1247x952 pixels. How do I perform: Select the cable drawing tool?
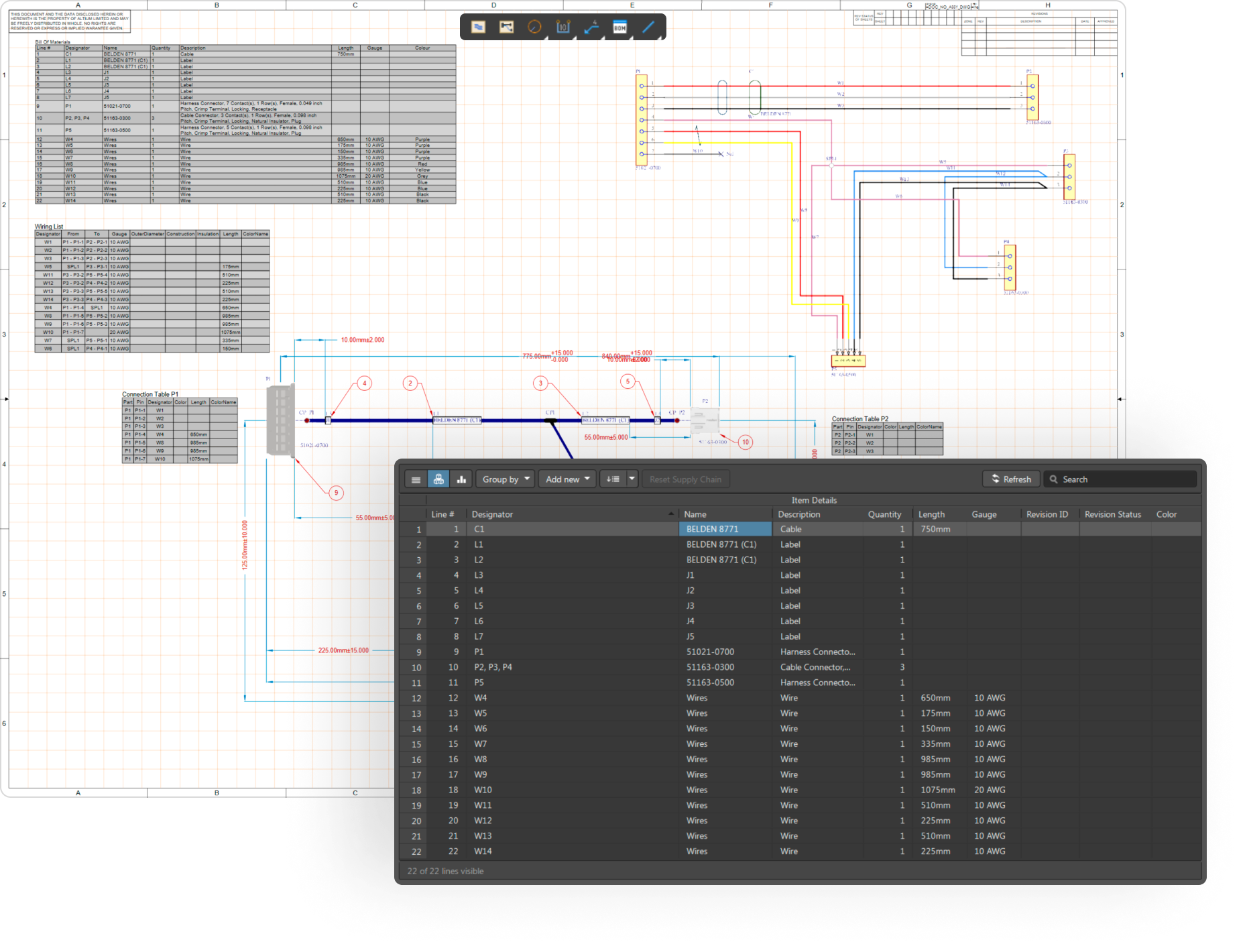click(477, 27)
